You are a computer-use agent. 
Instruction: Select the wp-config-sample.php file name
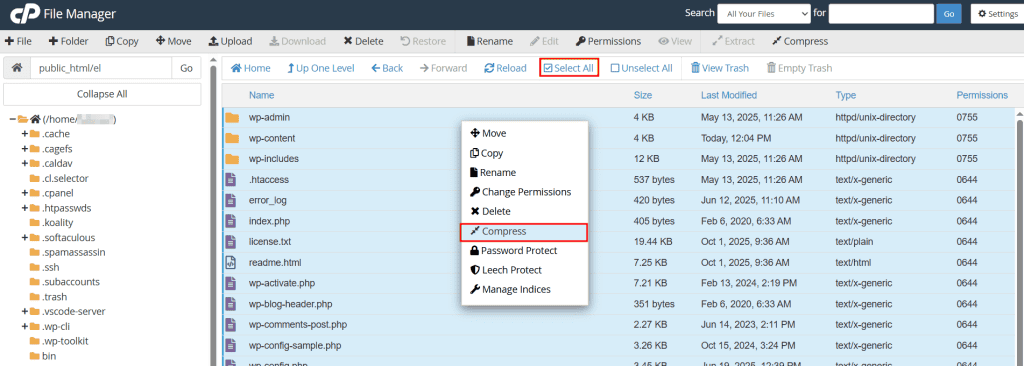coord(295,345)
